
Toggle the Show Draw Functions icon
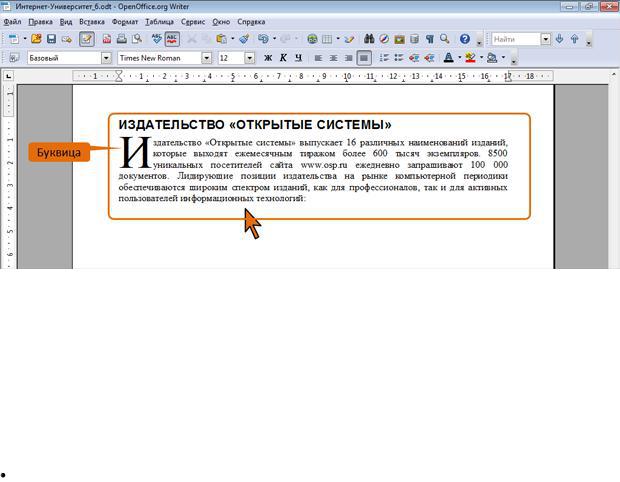tap(350, 39)
